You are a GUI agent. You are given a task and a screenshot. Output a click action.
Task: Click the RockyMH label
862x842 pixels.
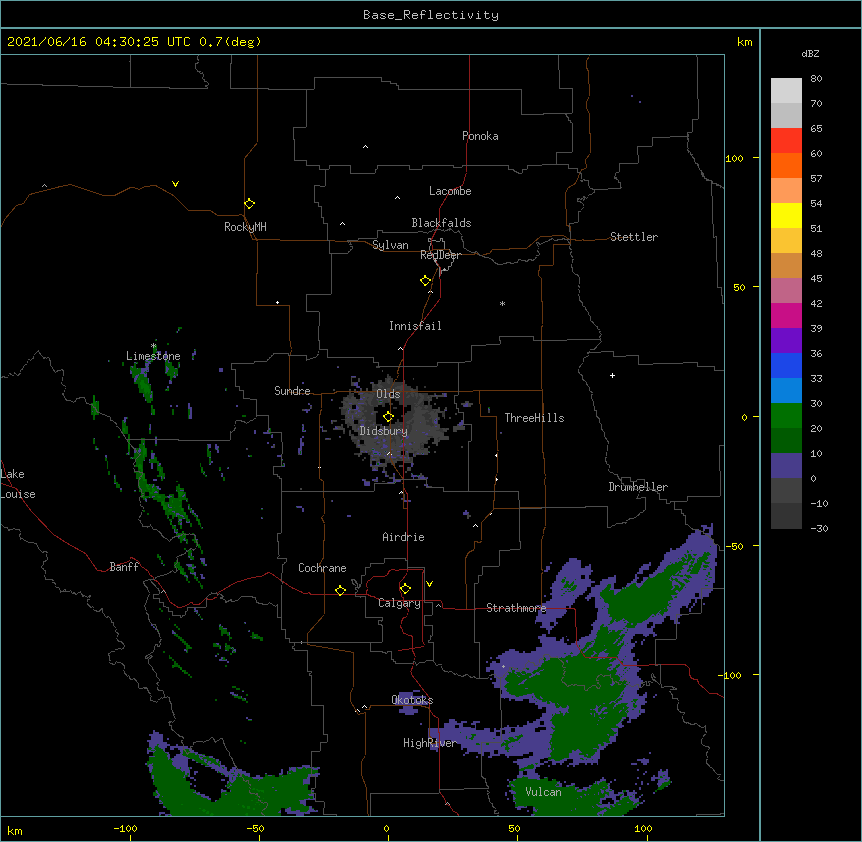tap(245, 227)
